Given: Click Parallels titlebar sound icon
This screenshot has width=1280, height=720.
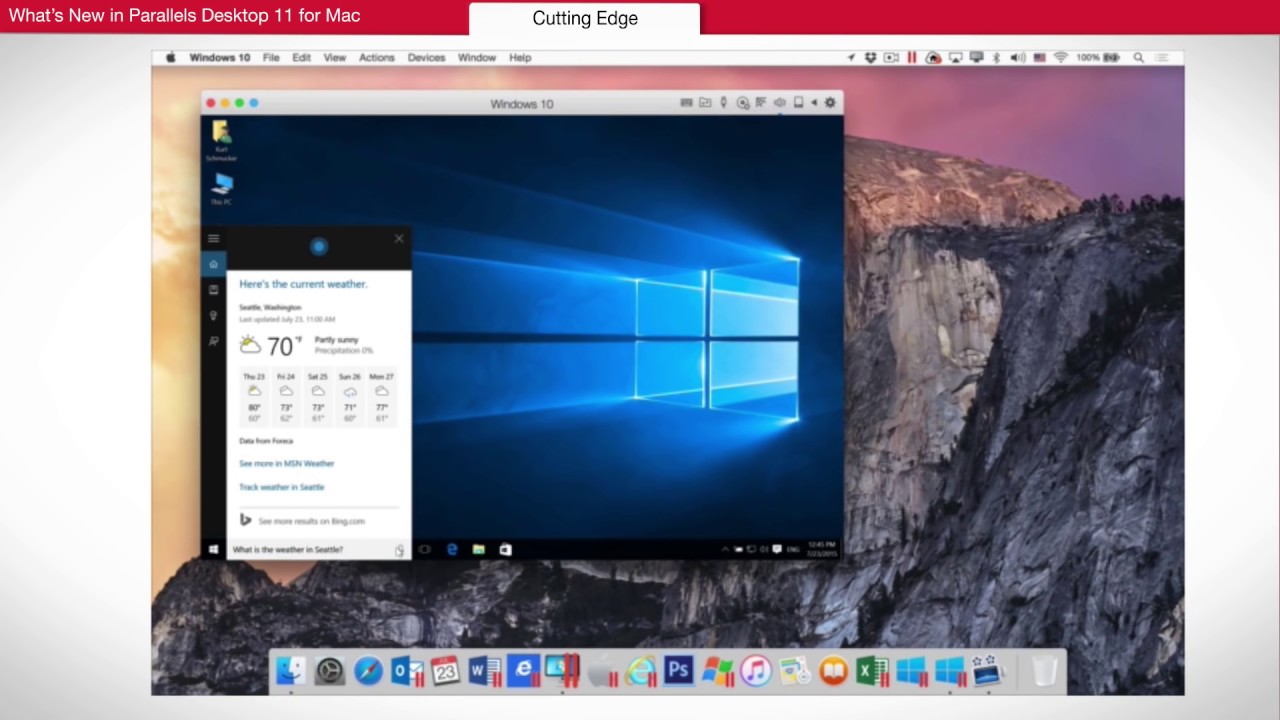Looking at the screenshot, I should pyautogui.click(x=779, y=103).
